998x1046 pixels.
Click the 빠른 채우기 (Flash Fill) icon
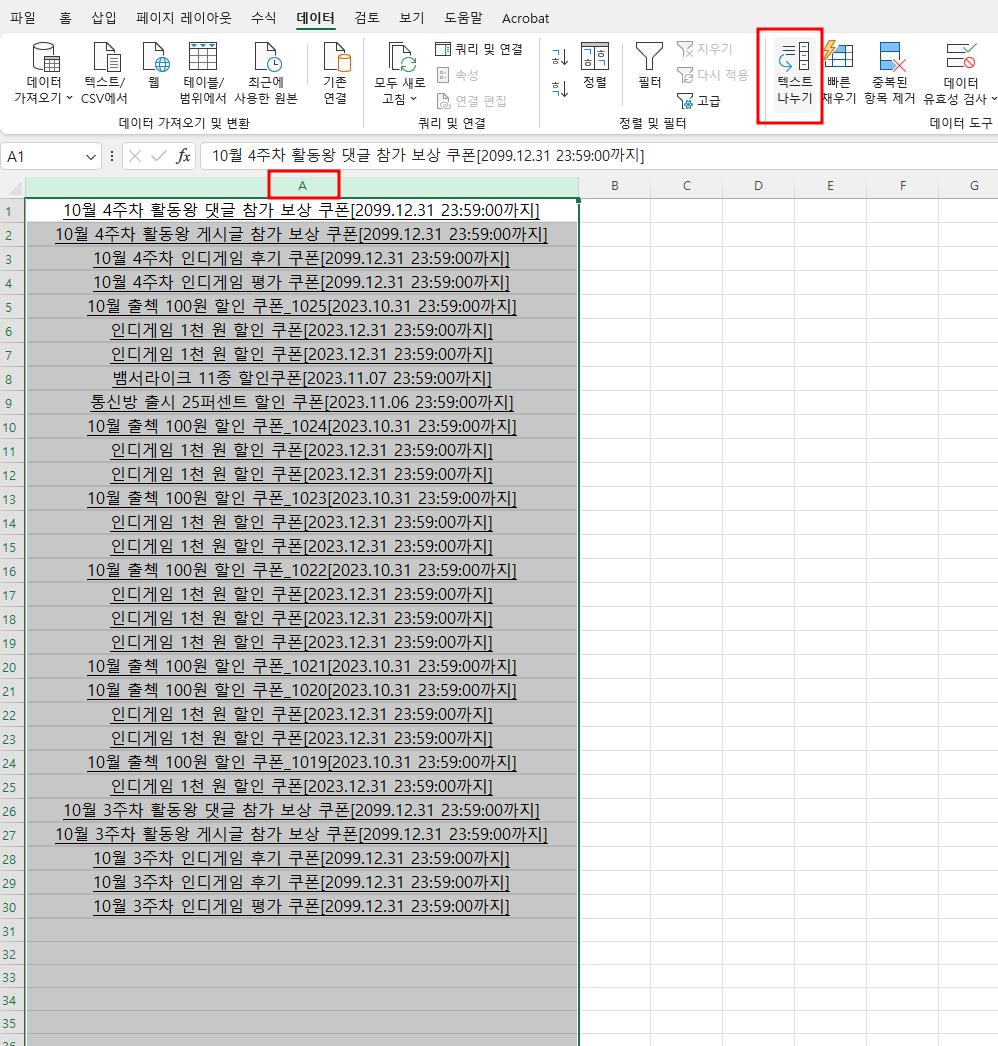[x=838, y=75]
